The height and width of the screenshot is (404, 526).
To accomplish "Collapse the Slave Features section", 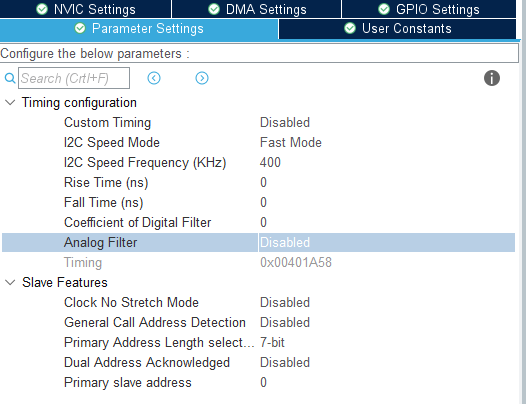I will 10,282.
